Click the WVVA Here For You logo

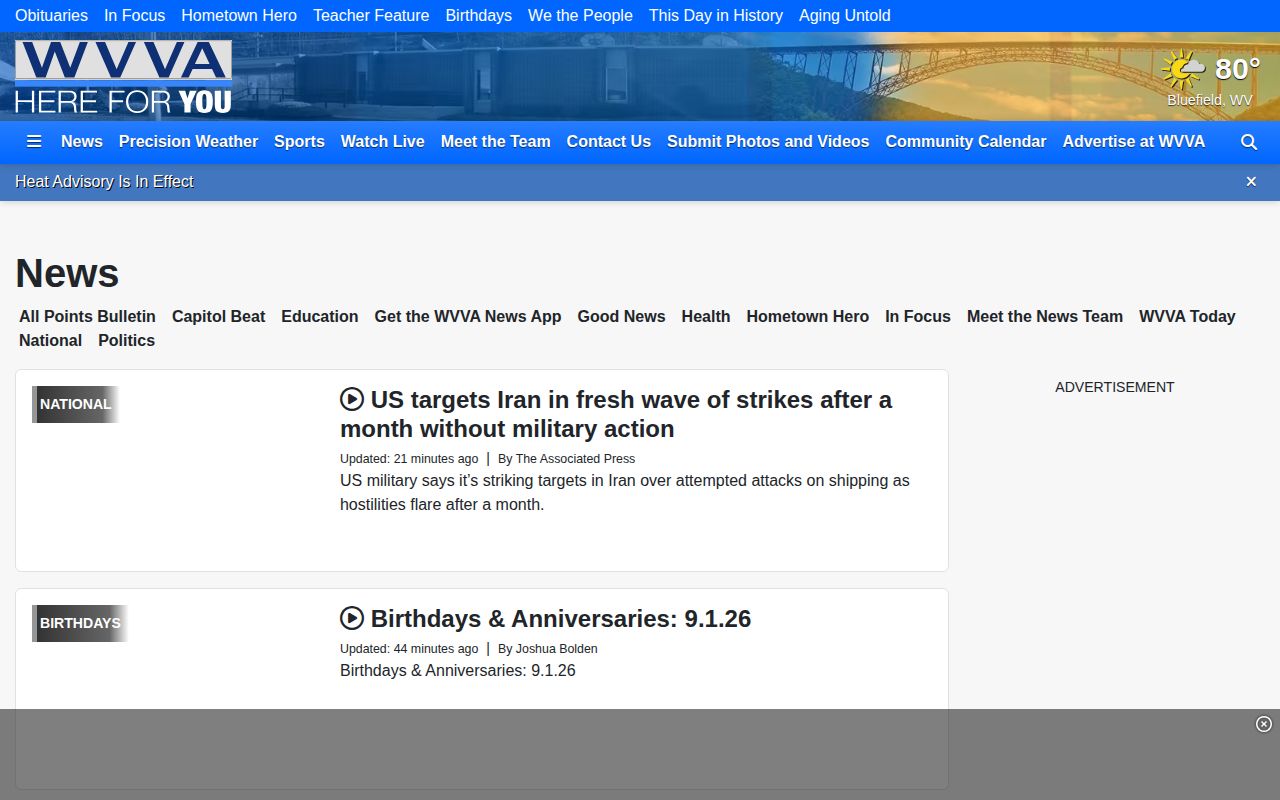[123, 77]
